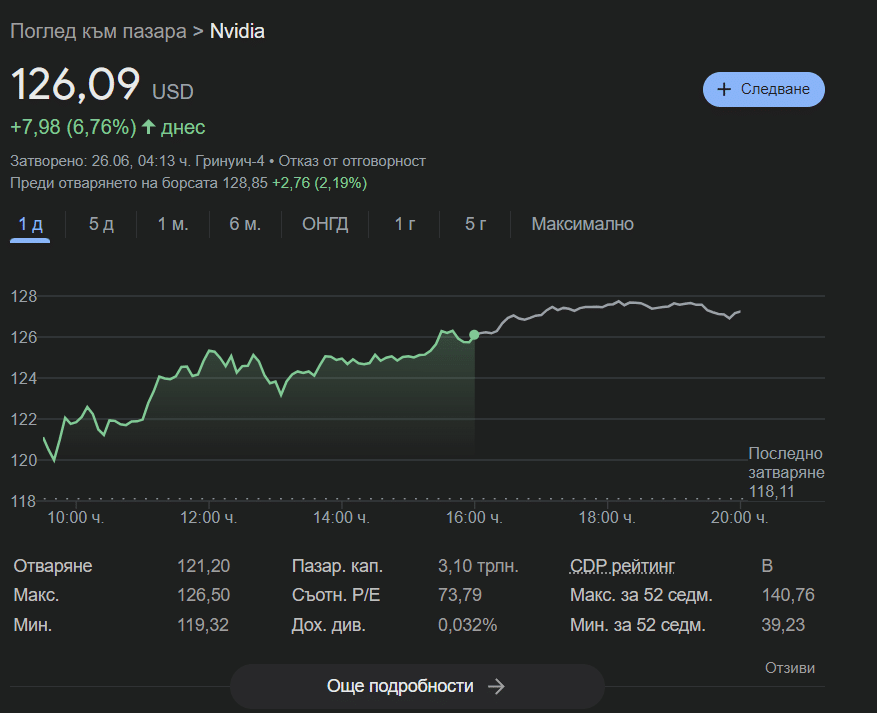Click the Nvidia breadcrumb title
The image size is (877, 713).
(x=237, y=31)
